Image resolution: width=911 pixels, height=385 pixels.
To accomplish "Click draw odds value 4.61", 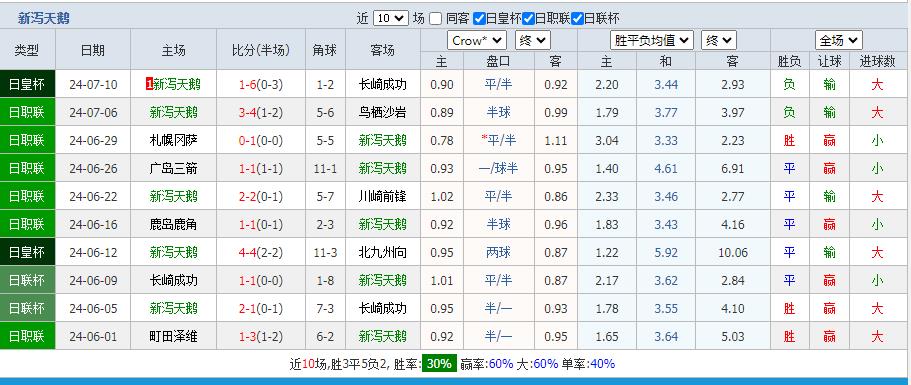I will click(x=666, y=168).
